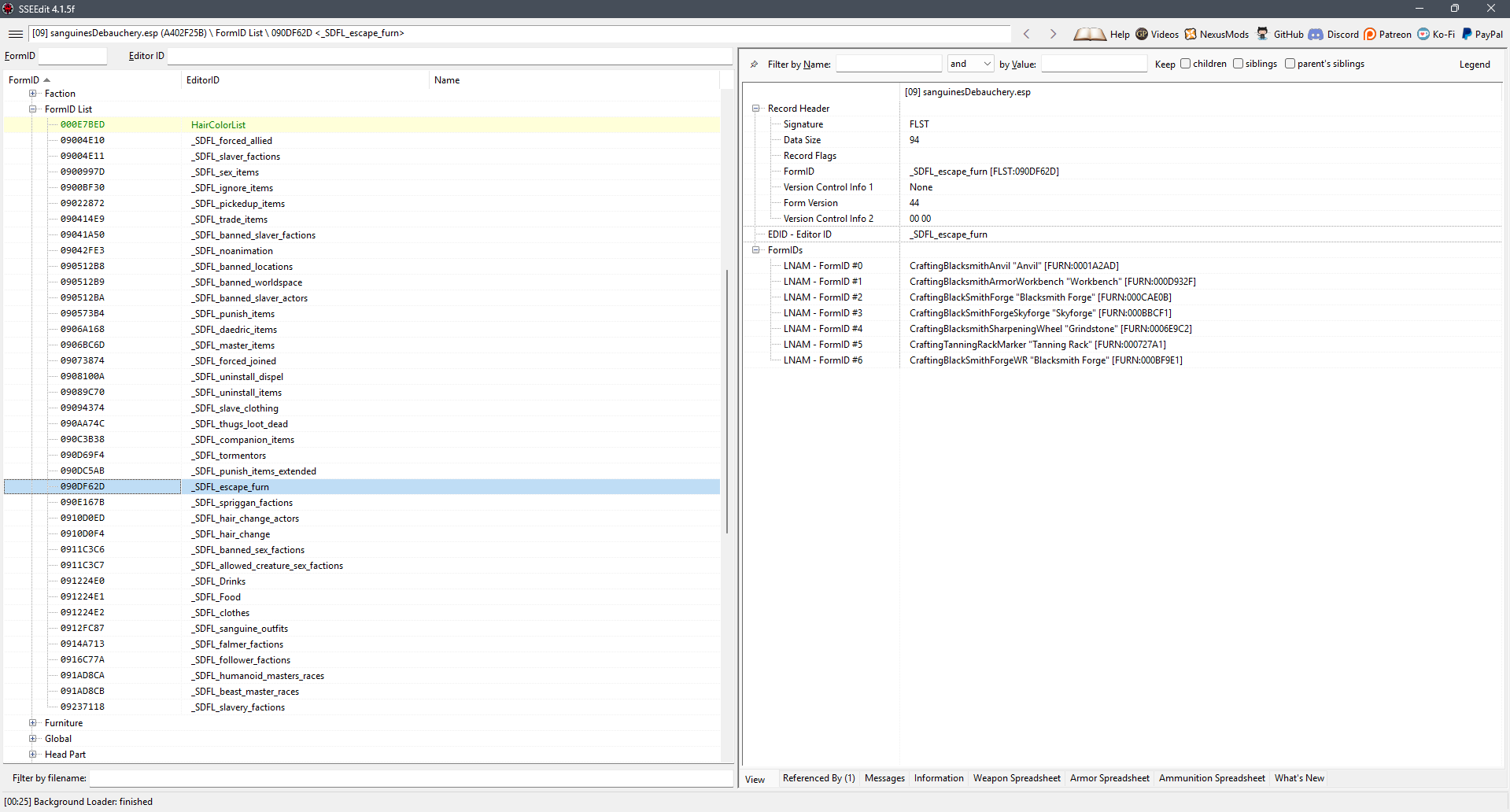Screen dimensions: 1510x812
Task: Select _SDFL_hair_change record
Action: [362, 534]
